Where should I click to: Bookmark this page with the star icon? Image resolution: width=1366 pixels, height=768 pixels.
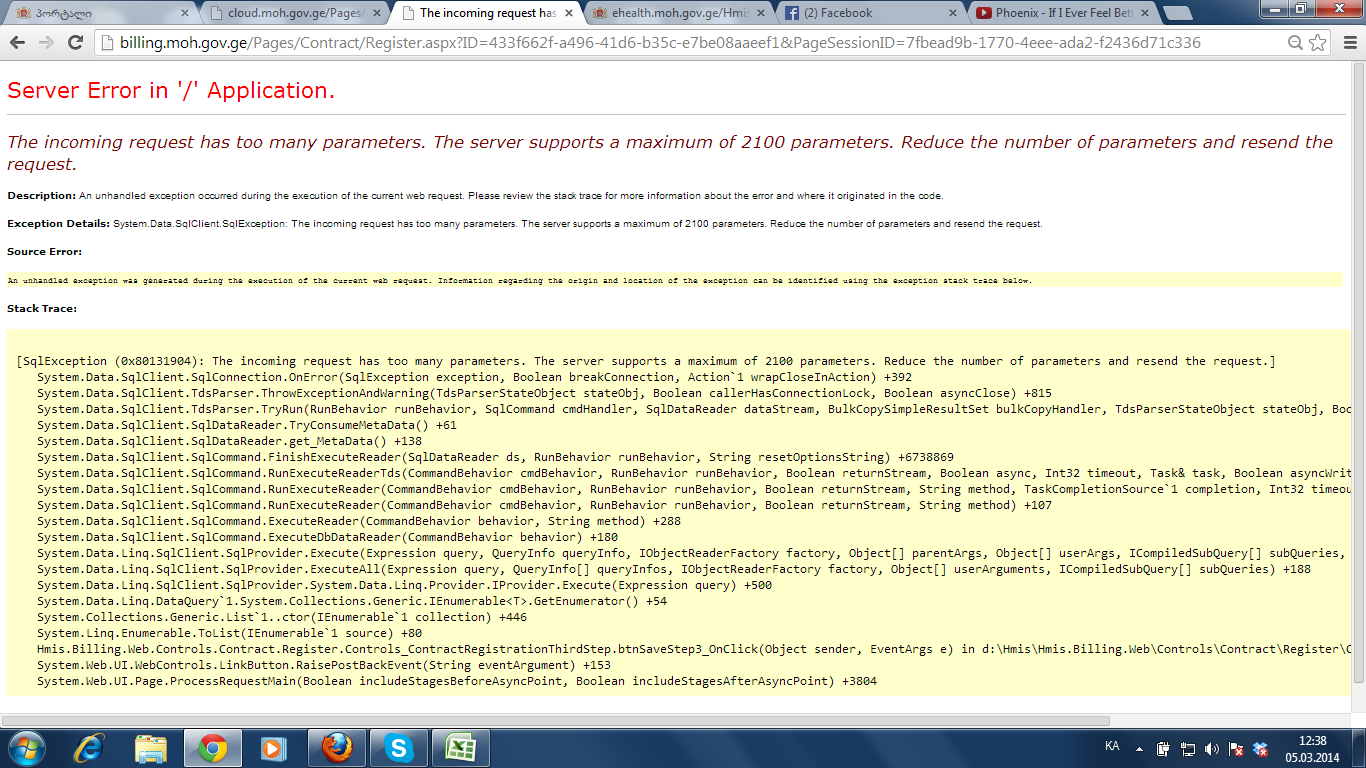pyautogui.click(x=1318, y=43)
